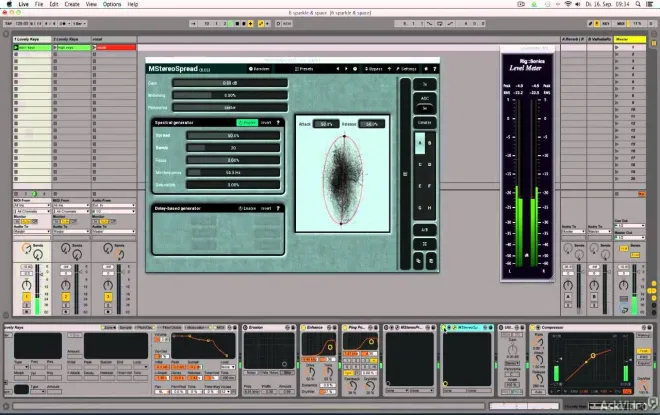This screenshot has height=415, width=660.
Task: Open MStereoSpread Settings button
Action: tap(406, 69)
